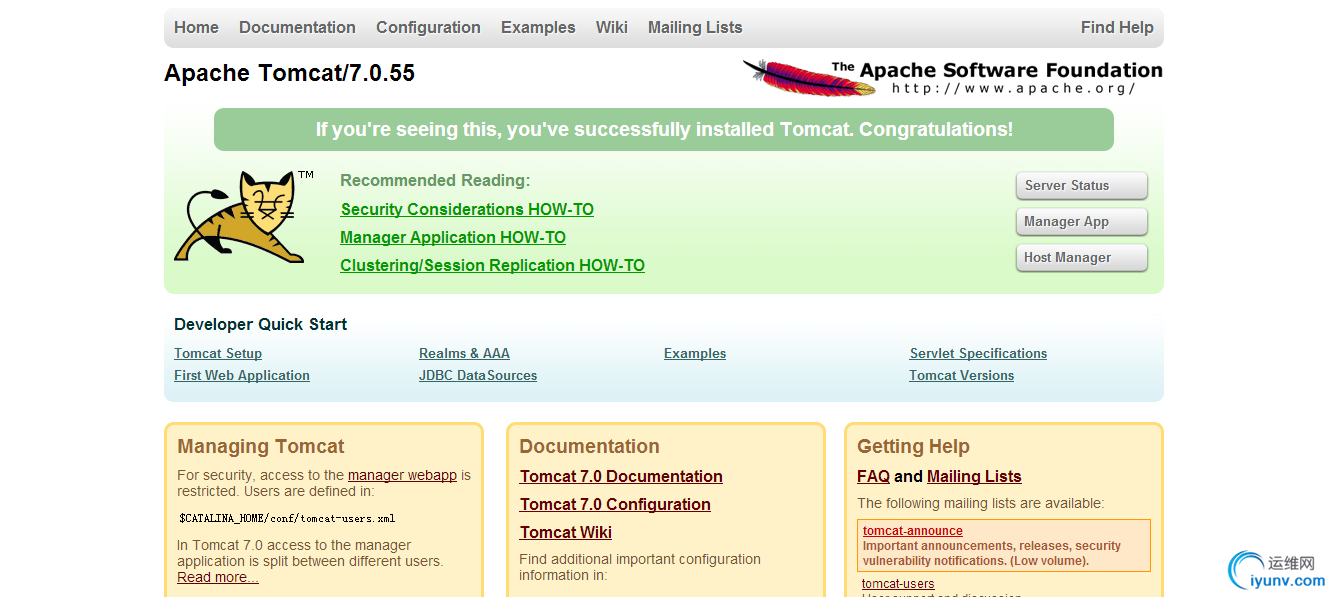Open Tomcat 7.0 Configuration link
This screenshot has width=1331, height=597.
coord(615,504)
